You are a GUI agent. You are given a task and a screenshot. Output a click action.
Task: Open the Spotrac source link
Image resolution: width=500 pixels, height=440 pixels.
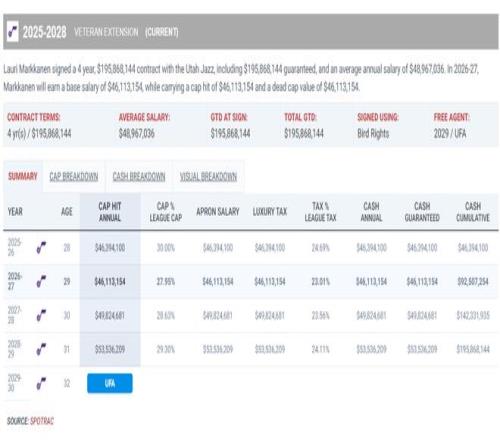pyautogui.click(x=42, y=421)
